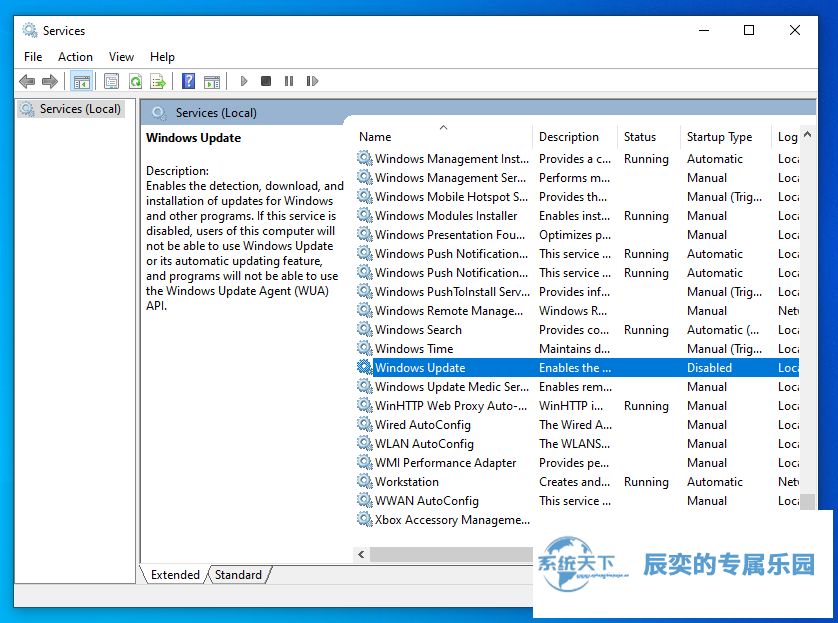Open the Help menu
The image size is (838, 623).
162,57
